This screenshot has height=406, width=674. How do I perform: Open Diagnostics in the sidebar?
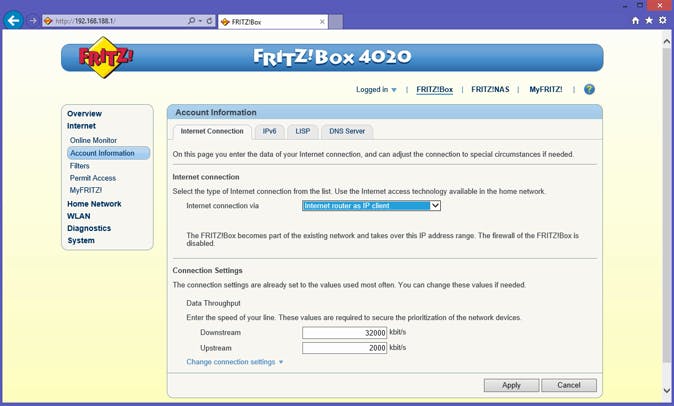[x=89, y=228]
